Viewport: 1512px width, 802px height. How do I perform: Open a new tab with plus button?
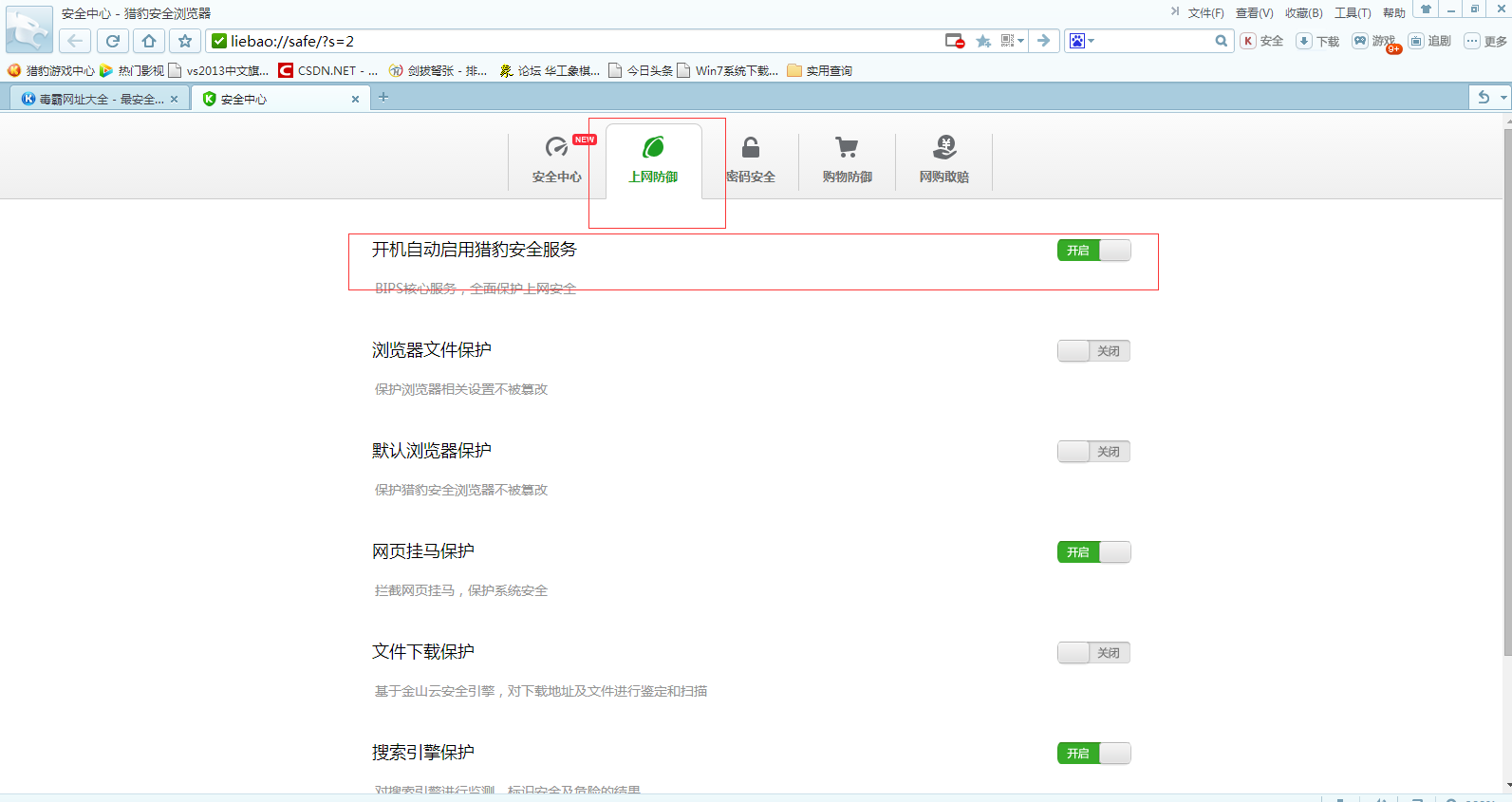383,97
